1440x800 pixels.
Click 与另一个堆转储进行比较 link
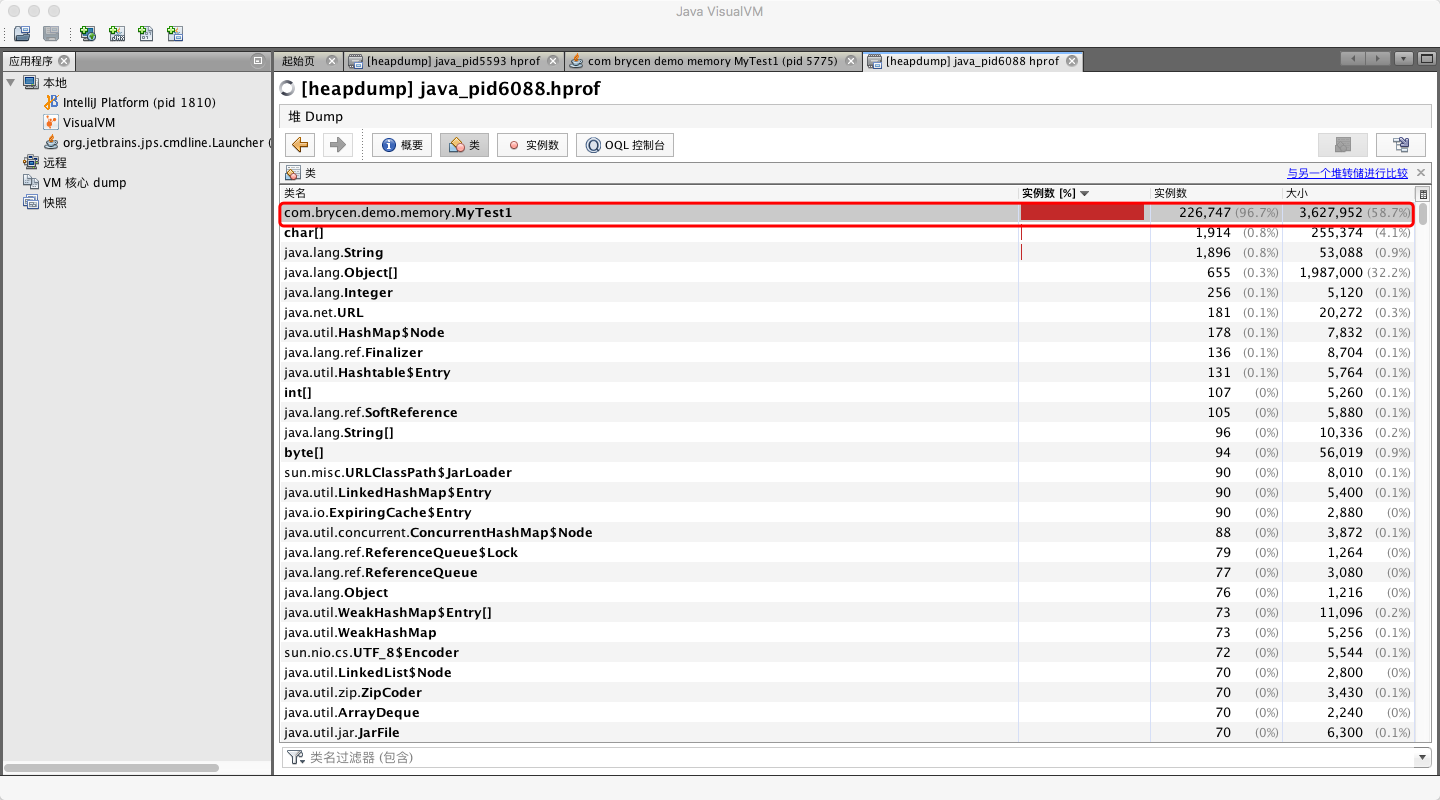click(1347, 173)
